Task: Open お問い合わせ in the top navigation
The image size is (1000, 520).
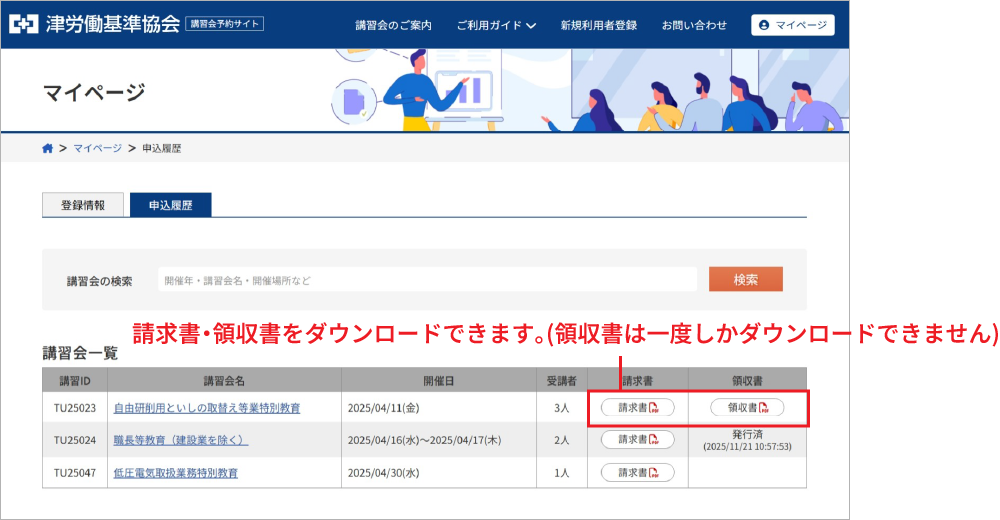Action: tap(694, 25)
